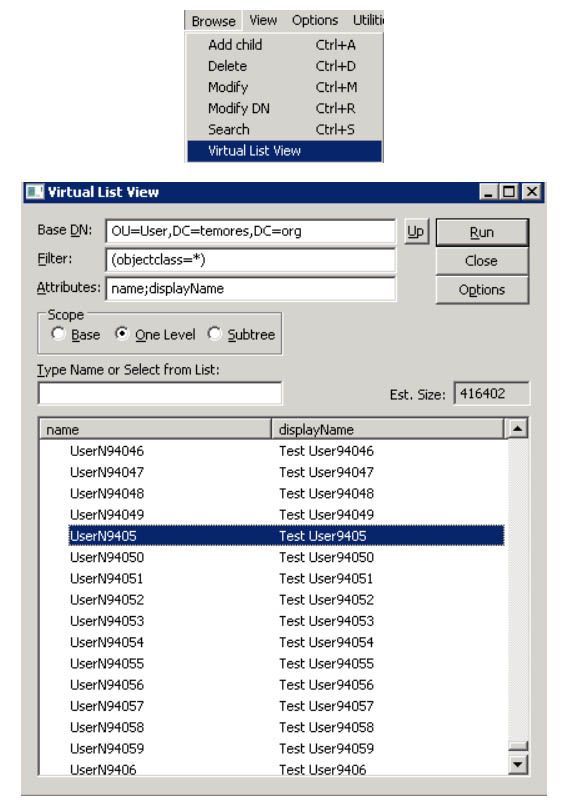This screenshot has width=564, height=805.
Task: Click the Virtual List View window icon
Action: [x=35, y=192]
